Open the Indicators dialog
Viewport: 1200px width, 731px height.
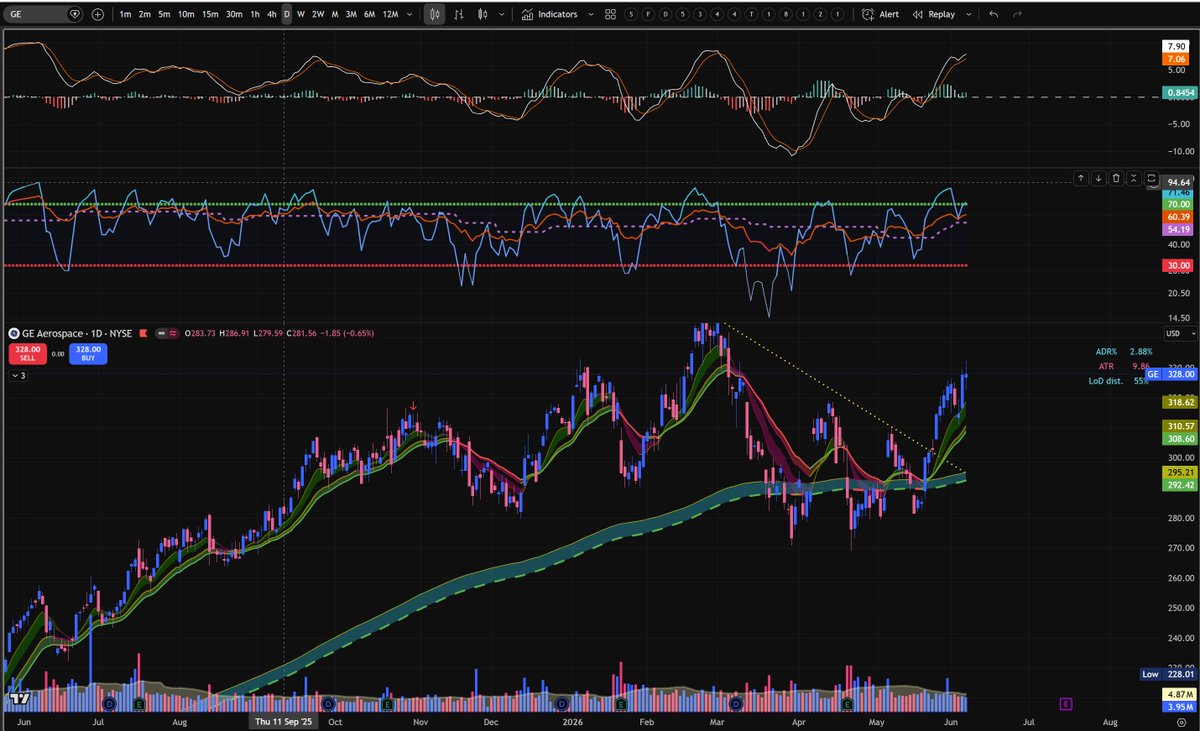tap(548, 15)
